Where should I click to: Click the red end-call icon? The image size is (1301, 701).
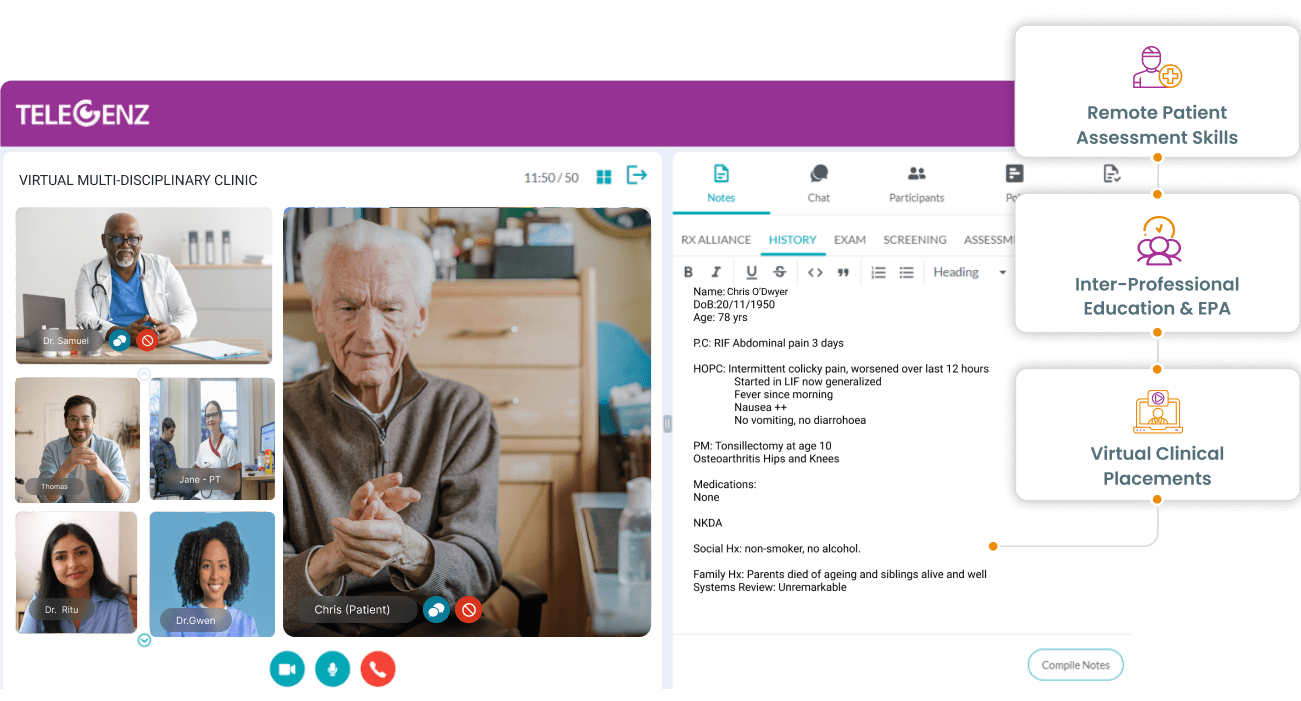point(378,668)
